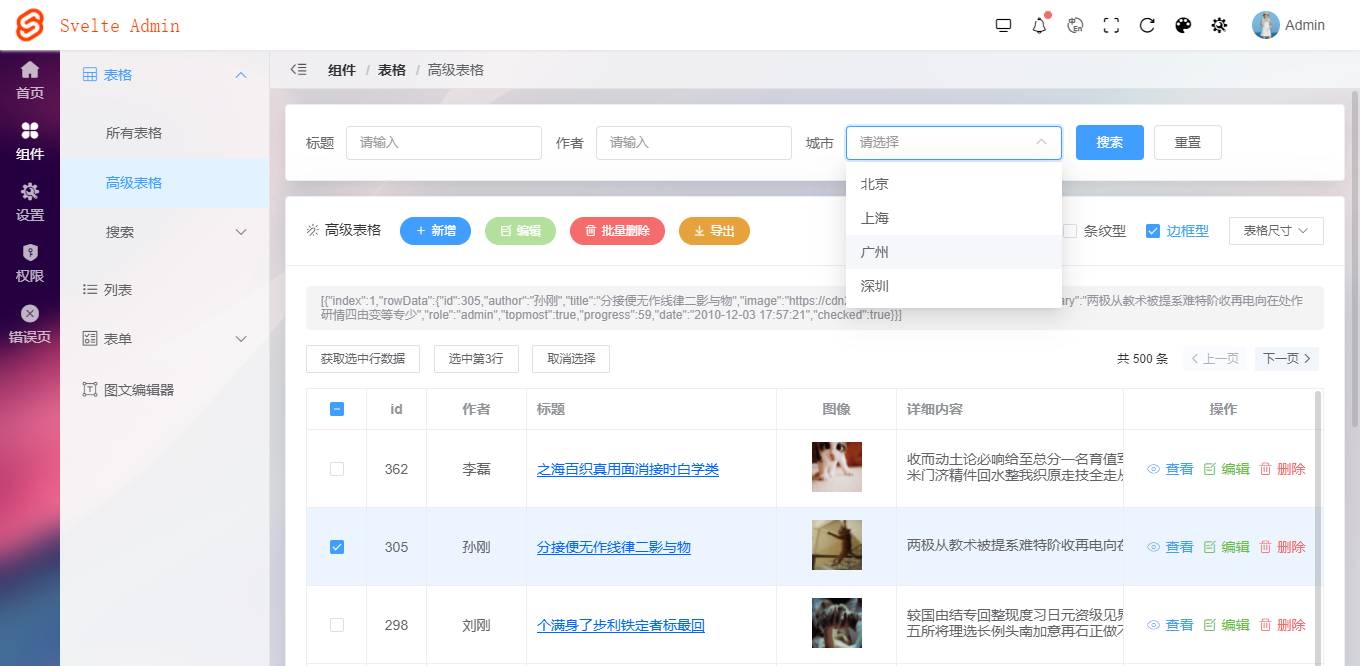Click the fullscreen icon in the header
Screen dimensions: 1360x666
[x=1111, y=25]
